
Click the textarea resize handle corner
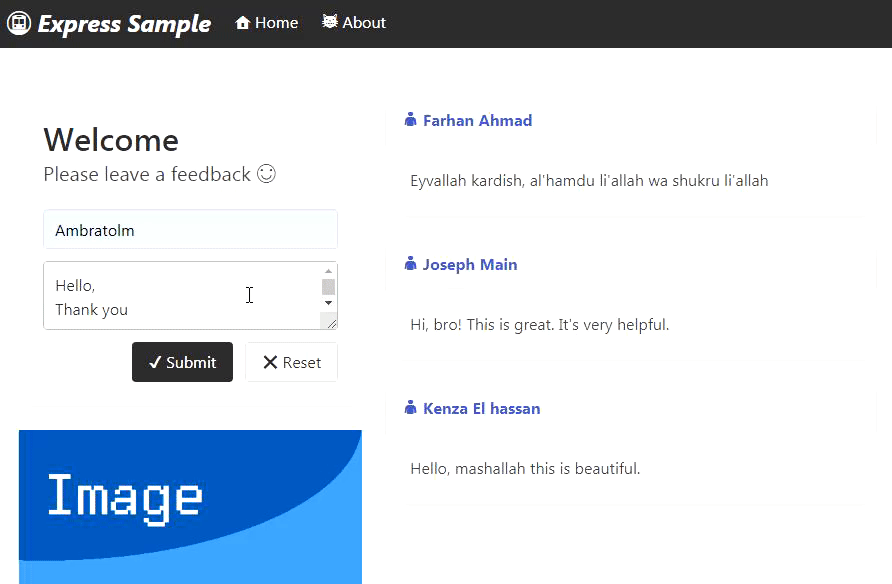coord(332,324)
